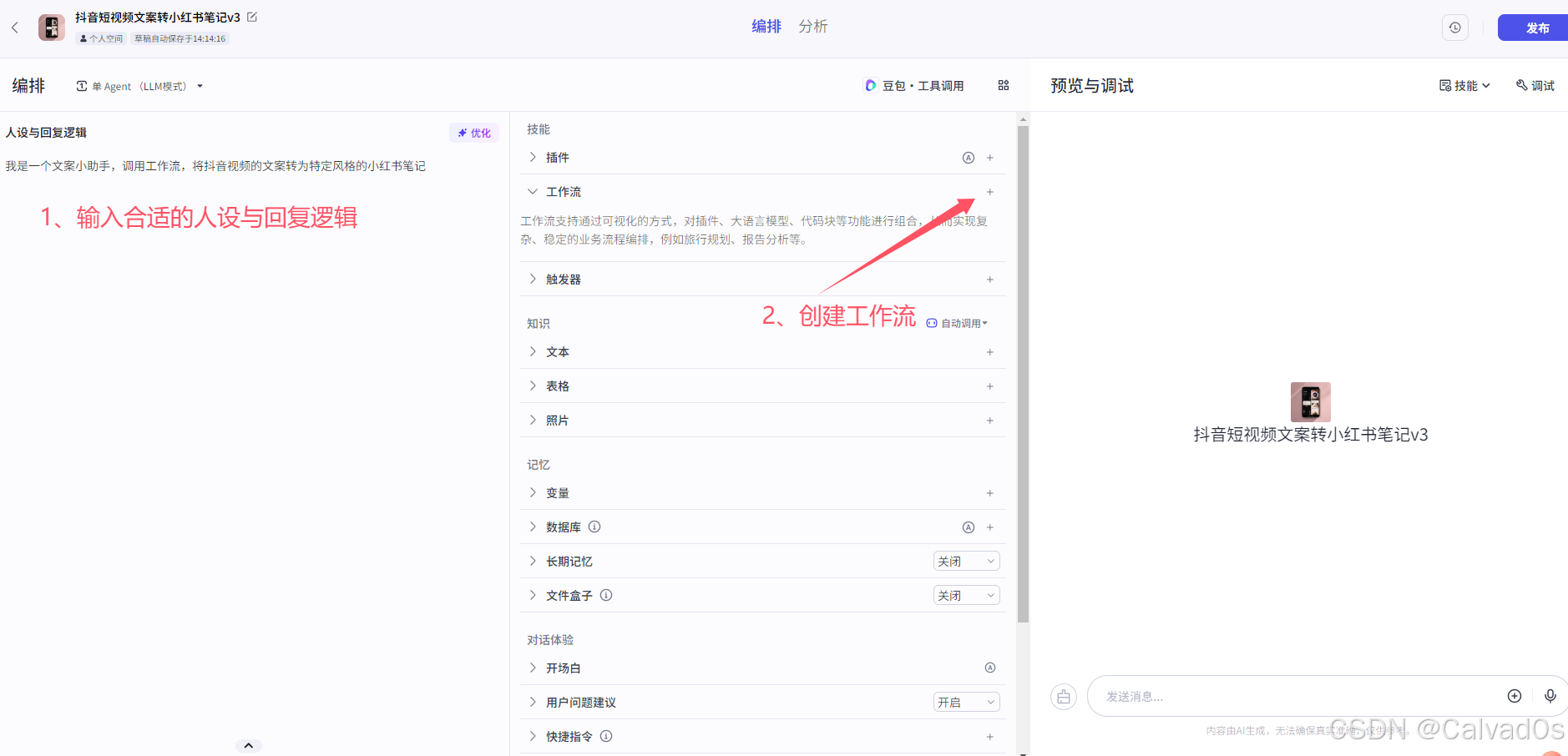The width and height of the screenshot is (1568, 756).
Task: Open the 自动调用 knowledge dropdown
Action: (x=957, y=324)
